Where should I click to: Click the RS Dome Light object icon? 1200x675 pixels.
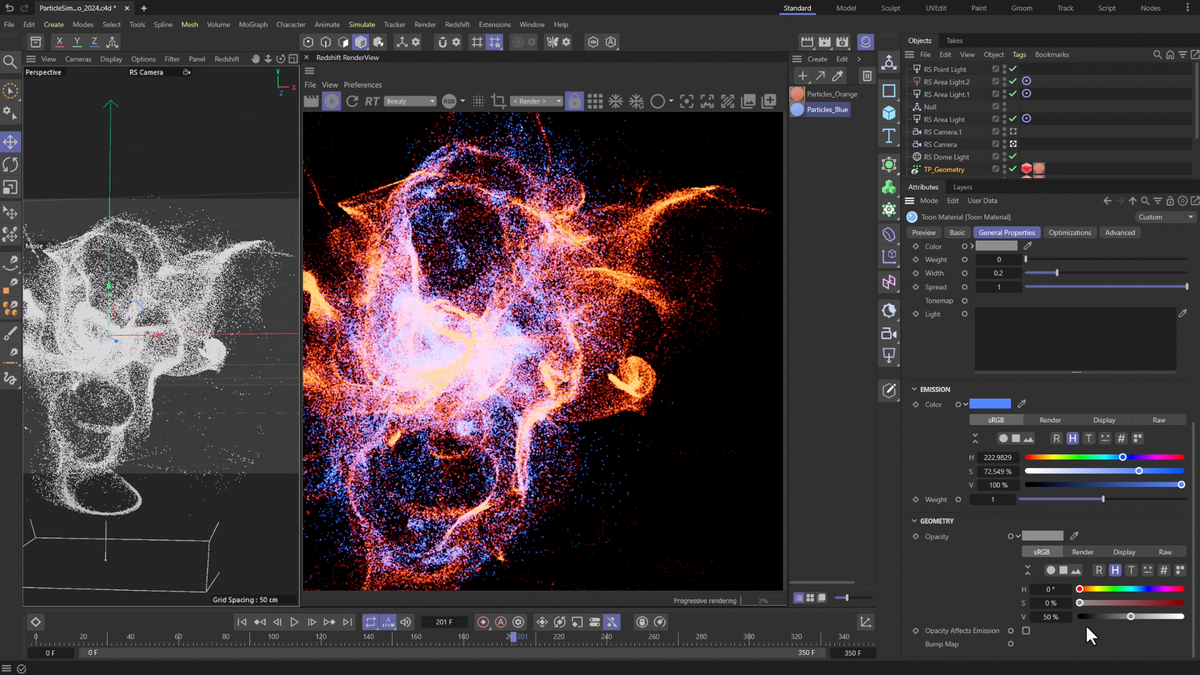point(916,157)
